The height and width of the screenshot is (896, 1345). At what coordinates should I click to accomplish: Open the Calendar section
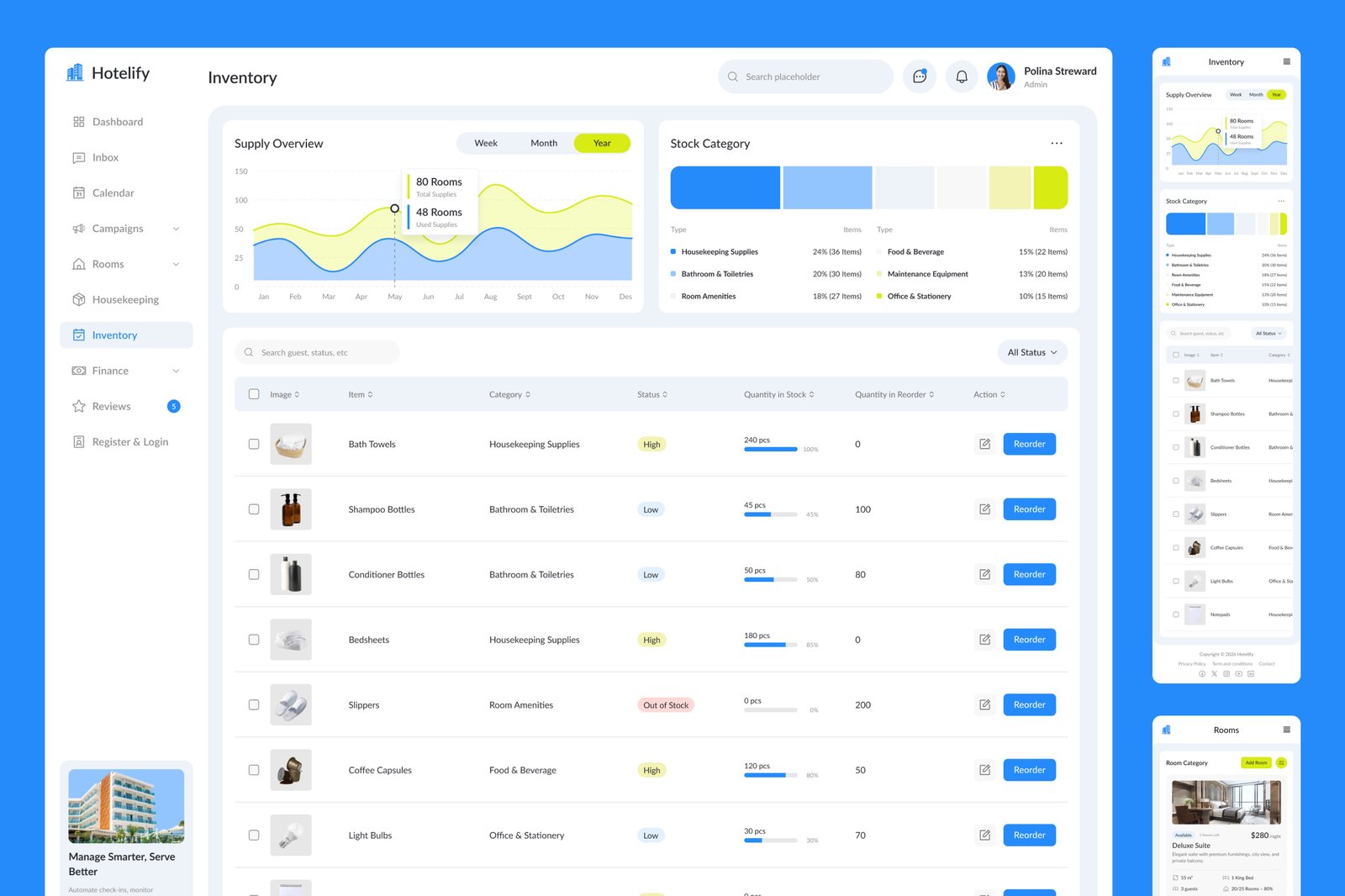[x=113, y=192]
